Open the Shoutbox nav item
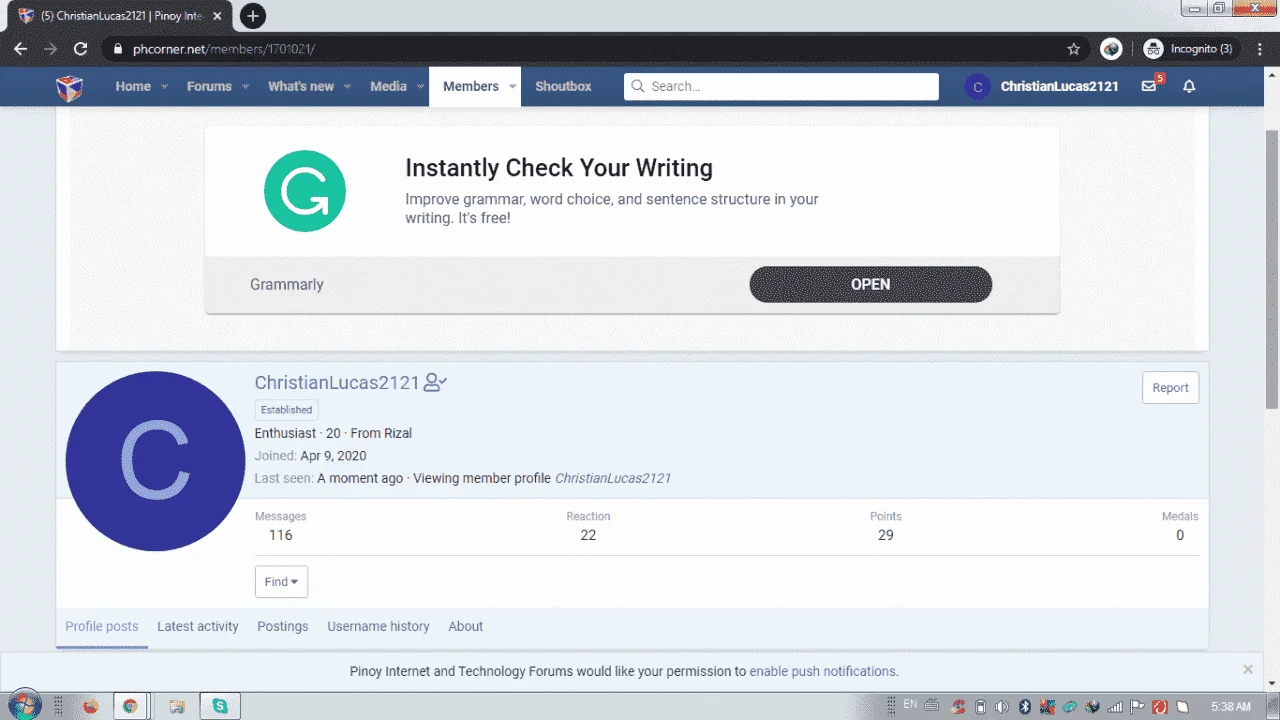This screenshot has width=1280, height=720. coord(563,87)
